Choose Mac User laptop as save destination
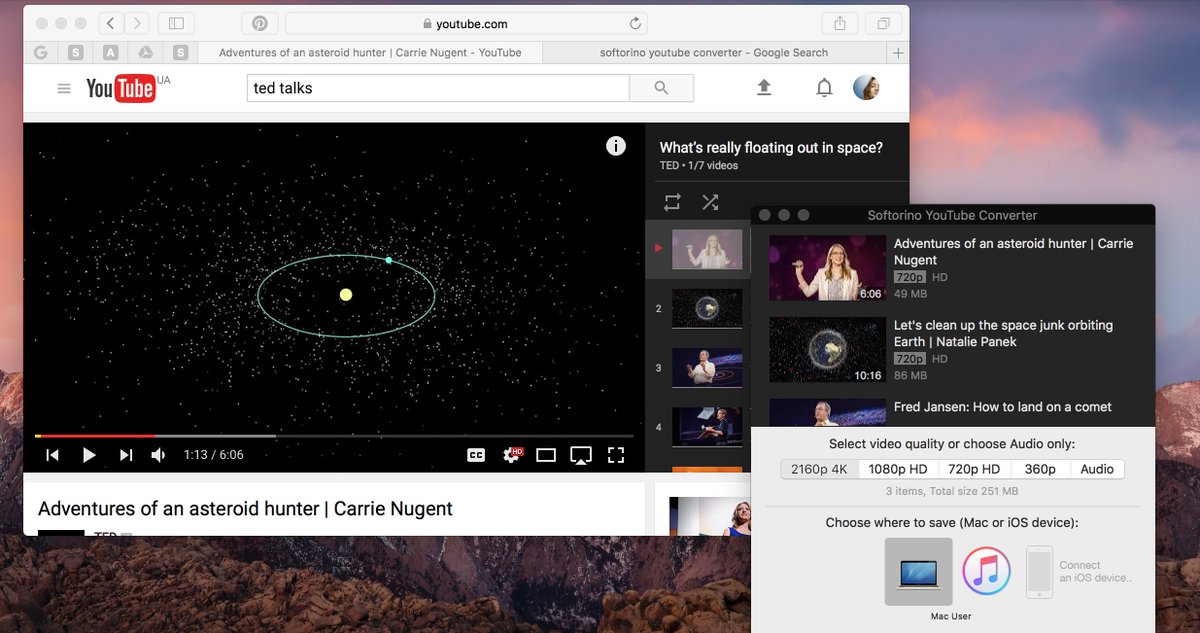The width and height of the screenshot is (1200, 633). [x=919, y=572]
